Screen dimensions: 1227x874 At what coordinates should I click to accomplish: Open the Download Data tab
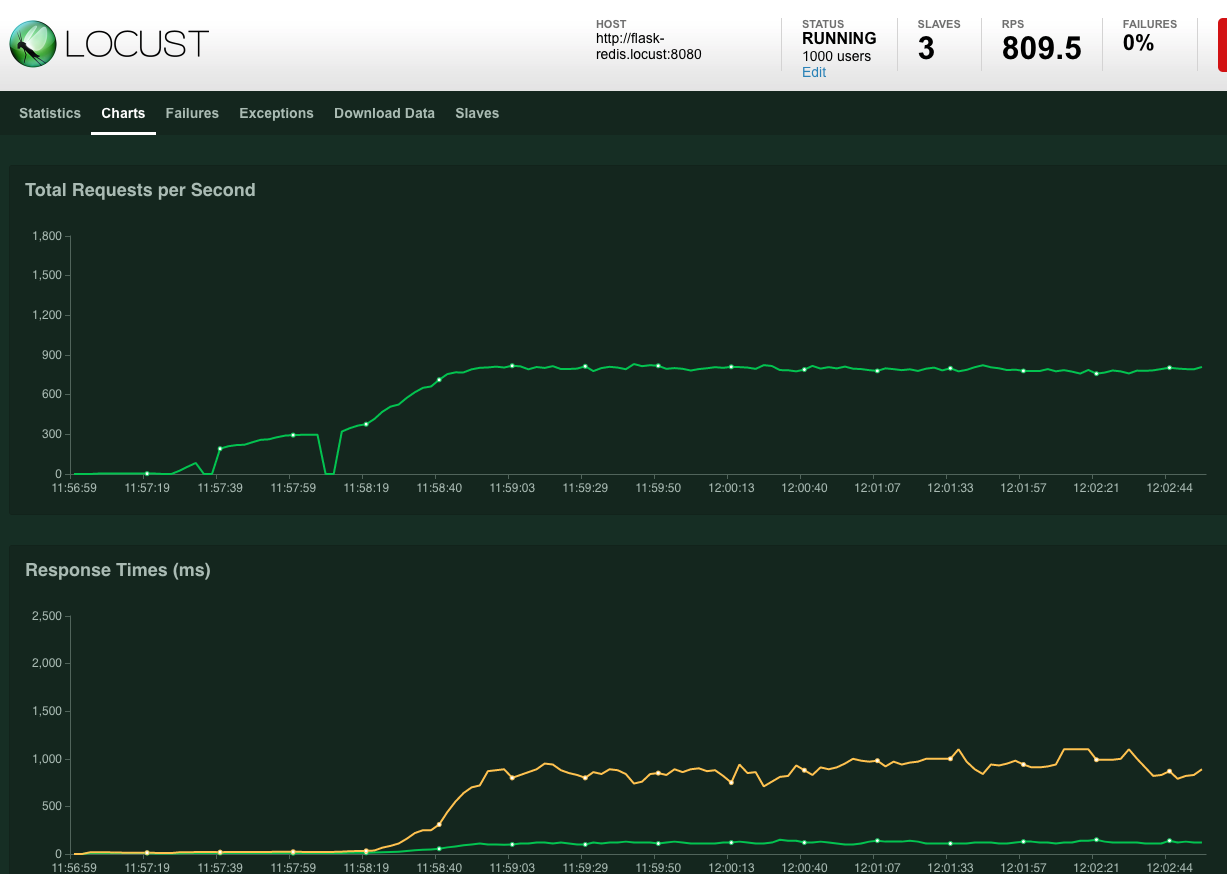[384, 113]
